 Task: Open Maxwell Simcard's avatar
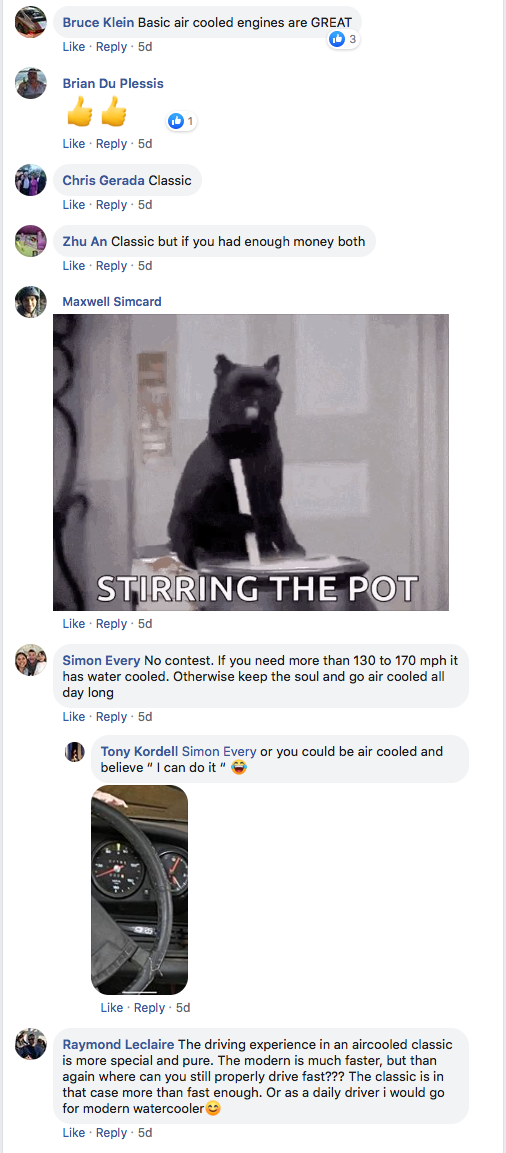click(x=31, y=301)
